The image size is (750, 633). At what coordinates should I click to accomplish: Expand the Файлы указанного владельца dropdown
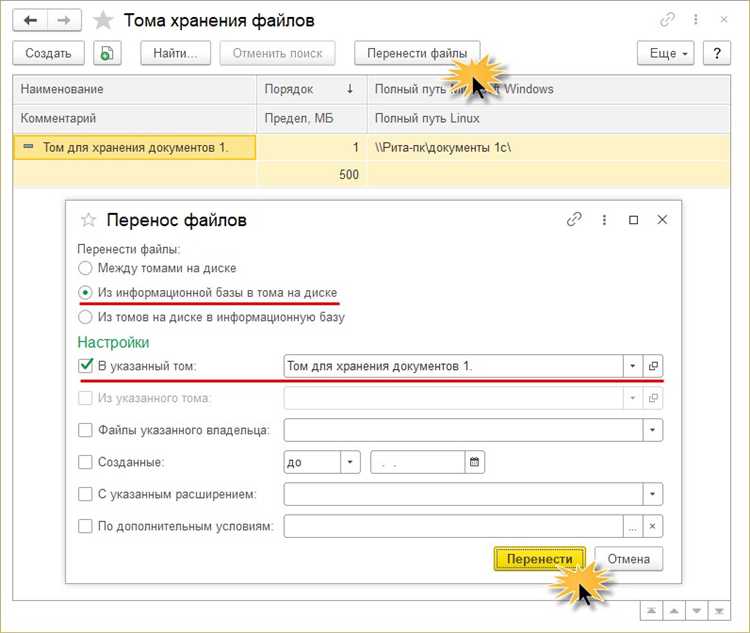point(653,430)
